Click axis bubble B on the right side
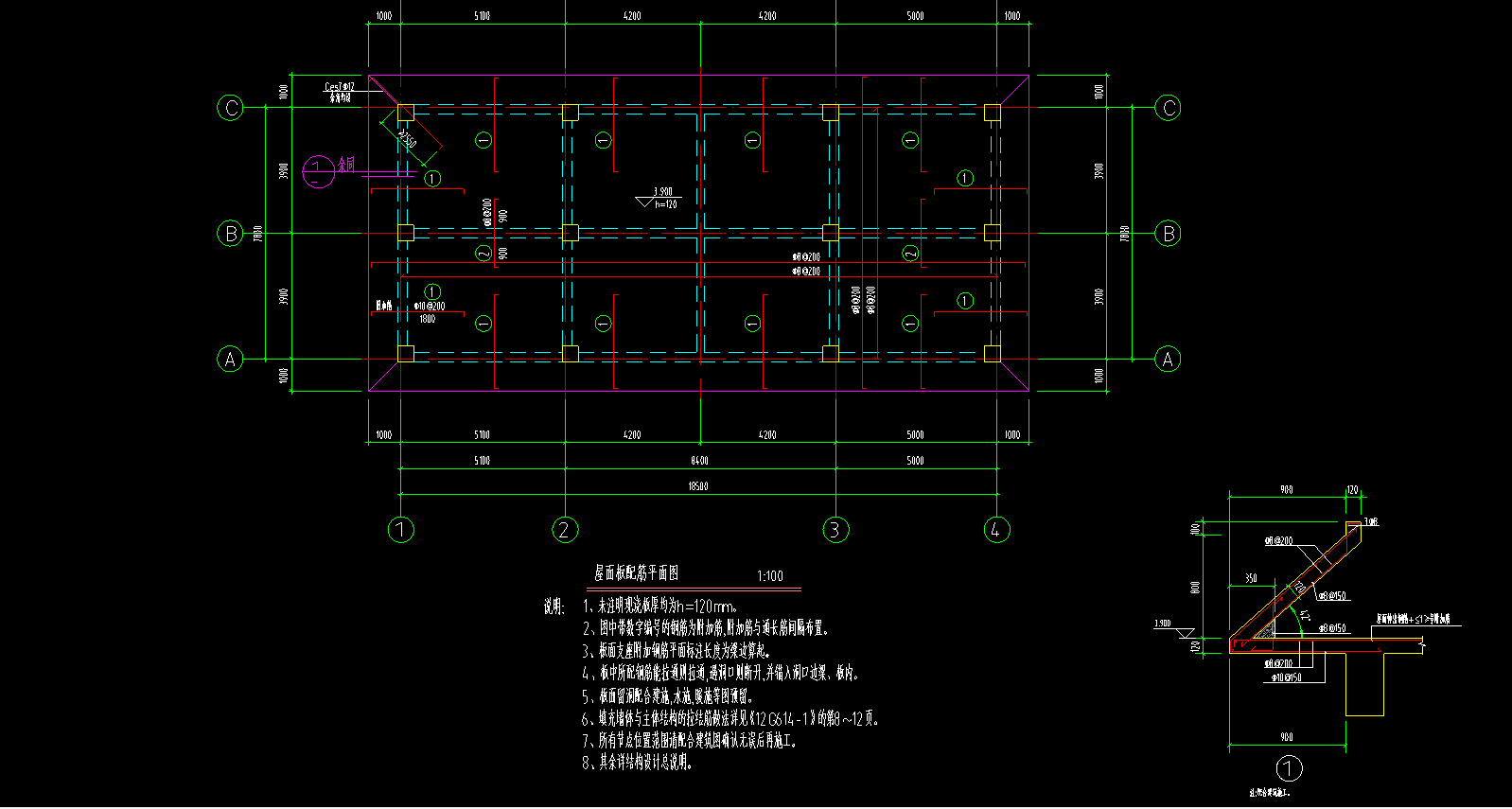The width and height of the screenshot is (1512, 809). (1169, 233)
